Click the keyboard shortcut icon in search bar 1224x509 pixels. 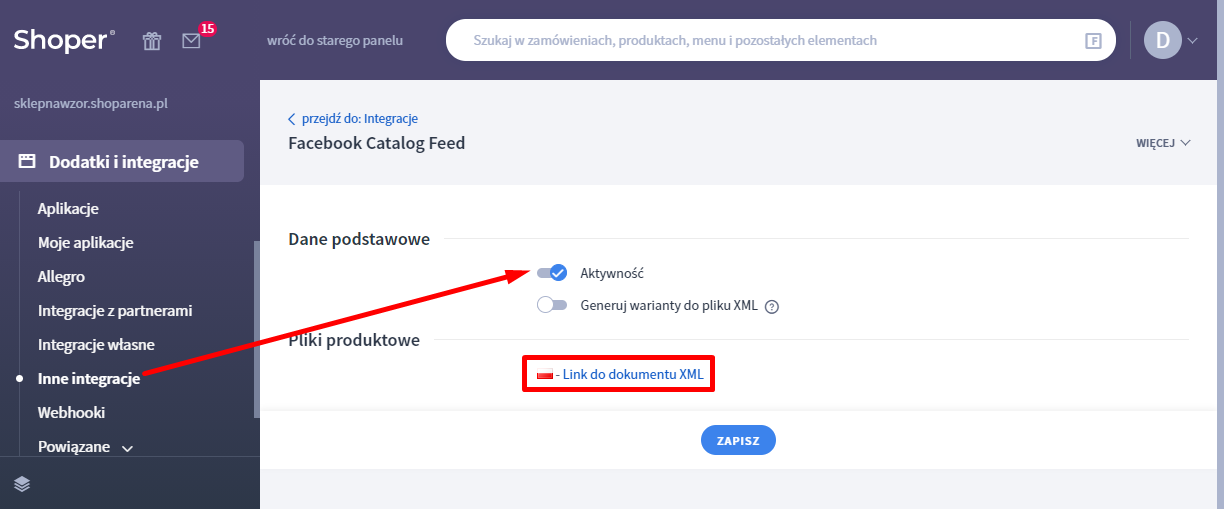[x=1093, y=41]
